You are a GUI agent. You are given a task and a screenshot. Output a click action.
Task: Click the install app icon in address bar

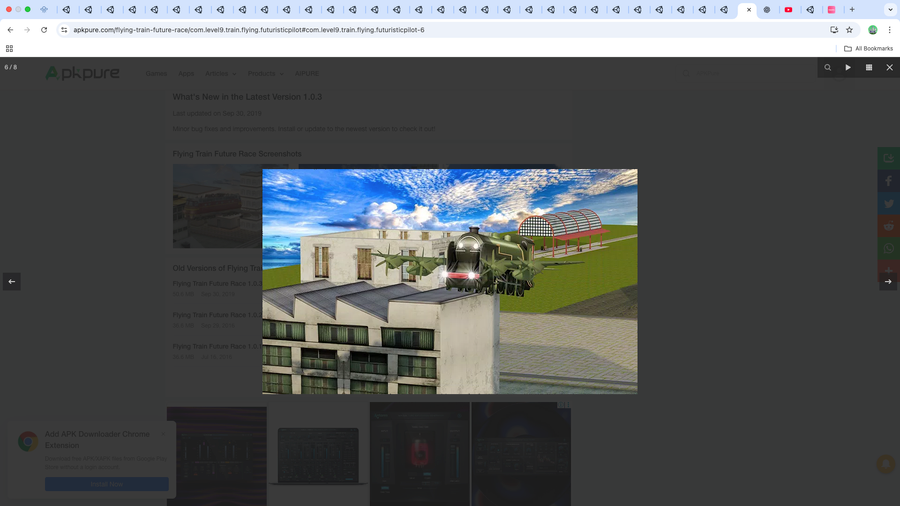pos(834,30)
